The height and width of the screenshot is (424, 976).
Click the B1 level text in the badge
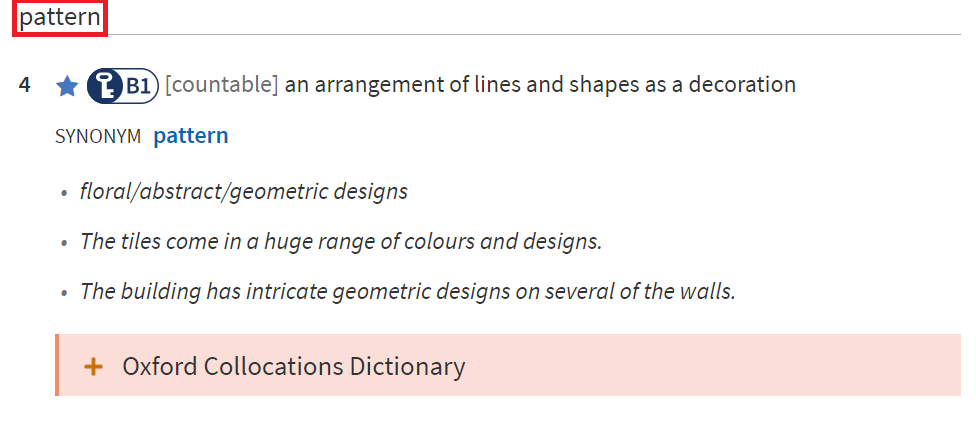[x=138, y=86]
